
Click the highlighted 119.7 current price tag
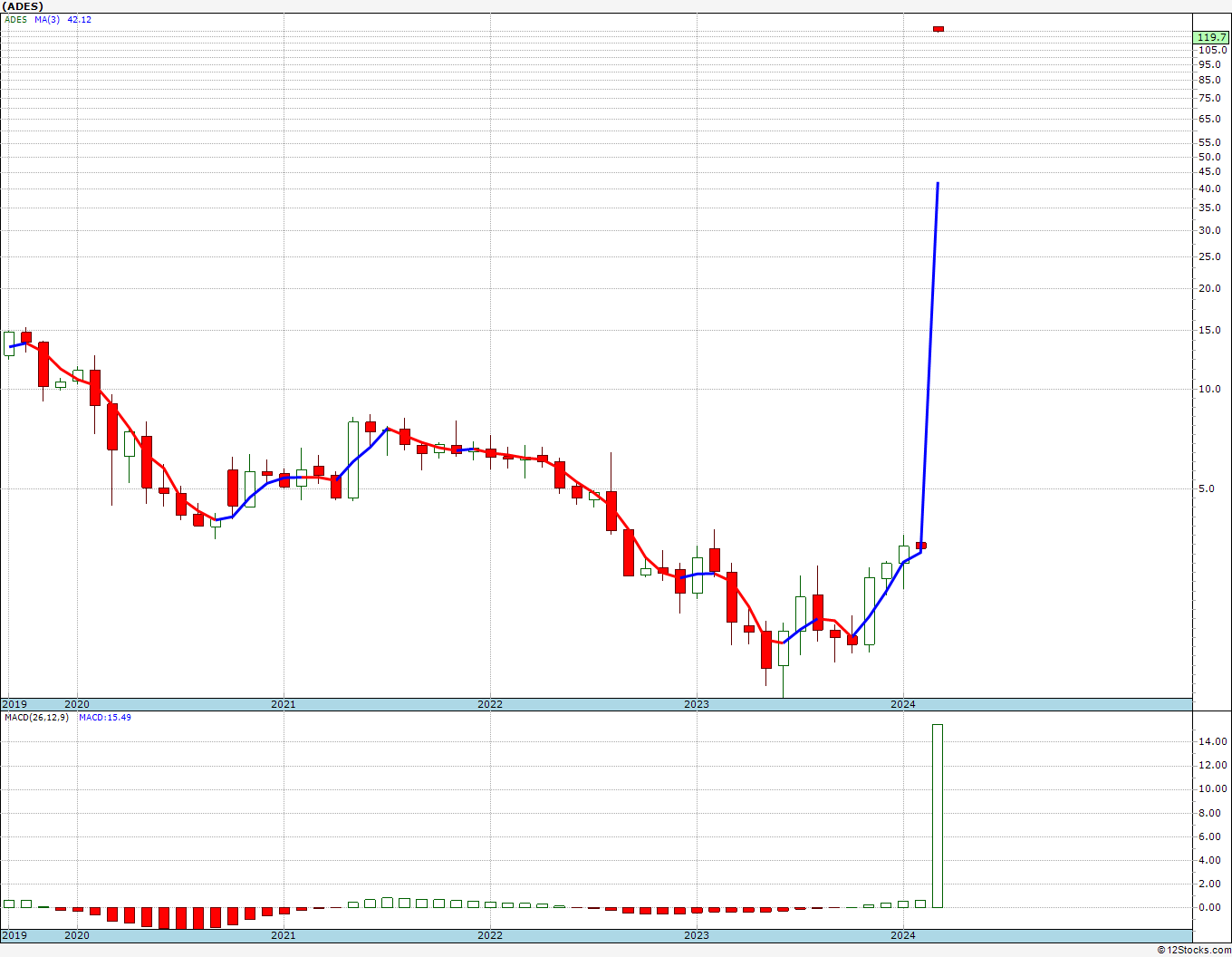[1212, 37]
